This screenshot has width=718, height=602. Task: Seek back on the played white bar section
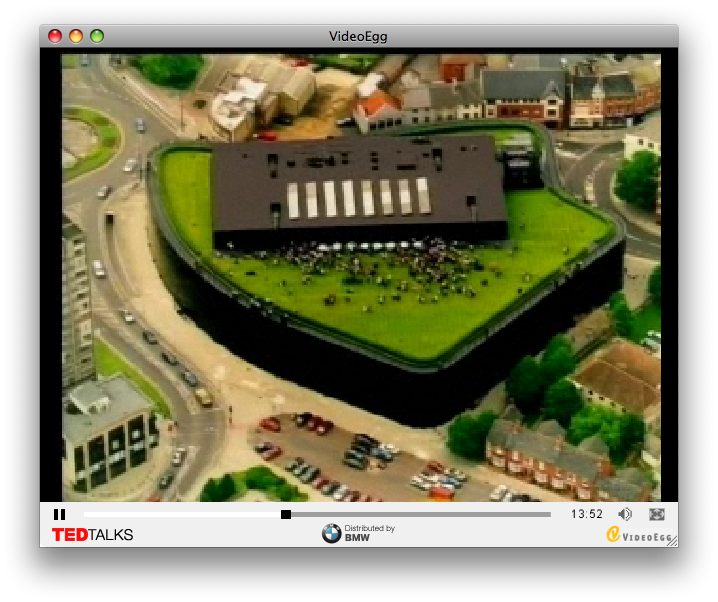(180, 514)
